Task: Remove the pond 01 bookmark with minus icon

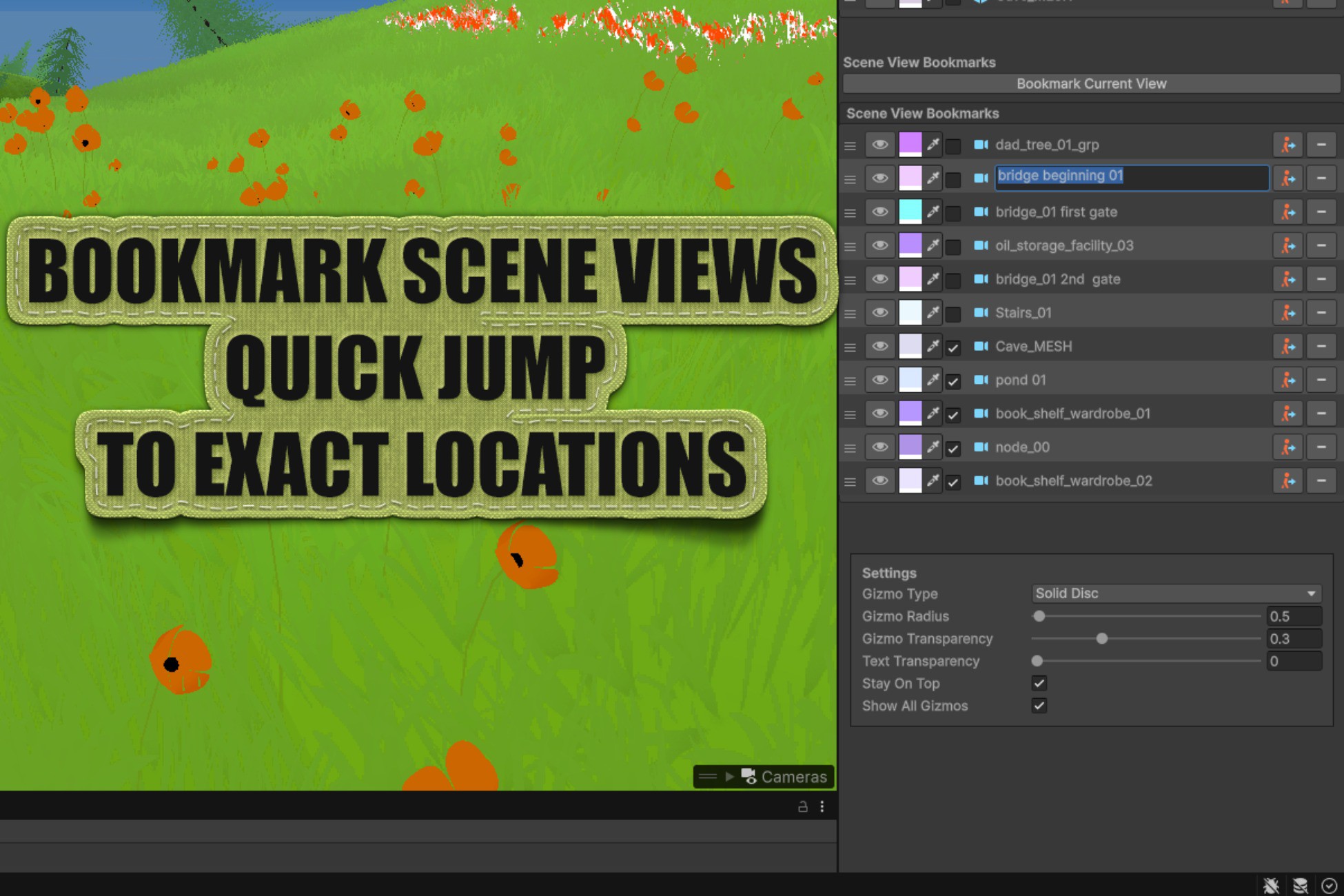Action: coord(1321,380)
